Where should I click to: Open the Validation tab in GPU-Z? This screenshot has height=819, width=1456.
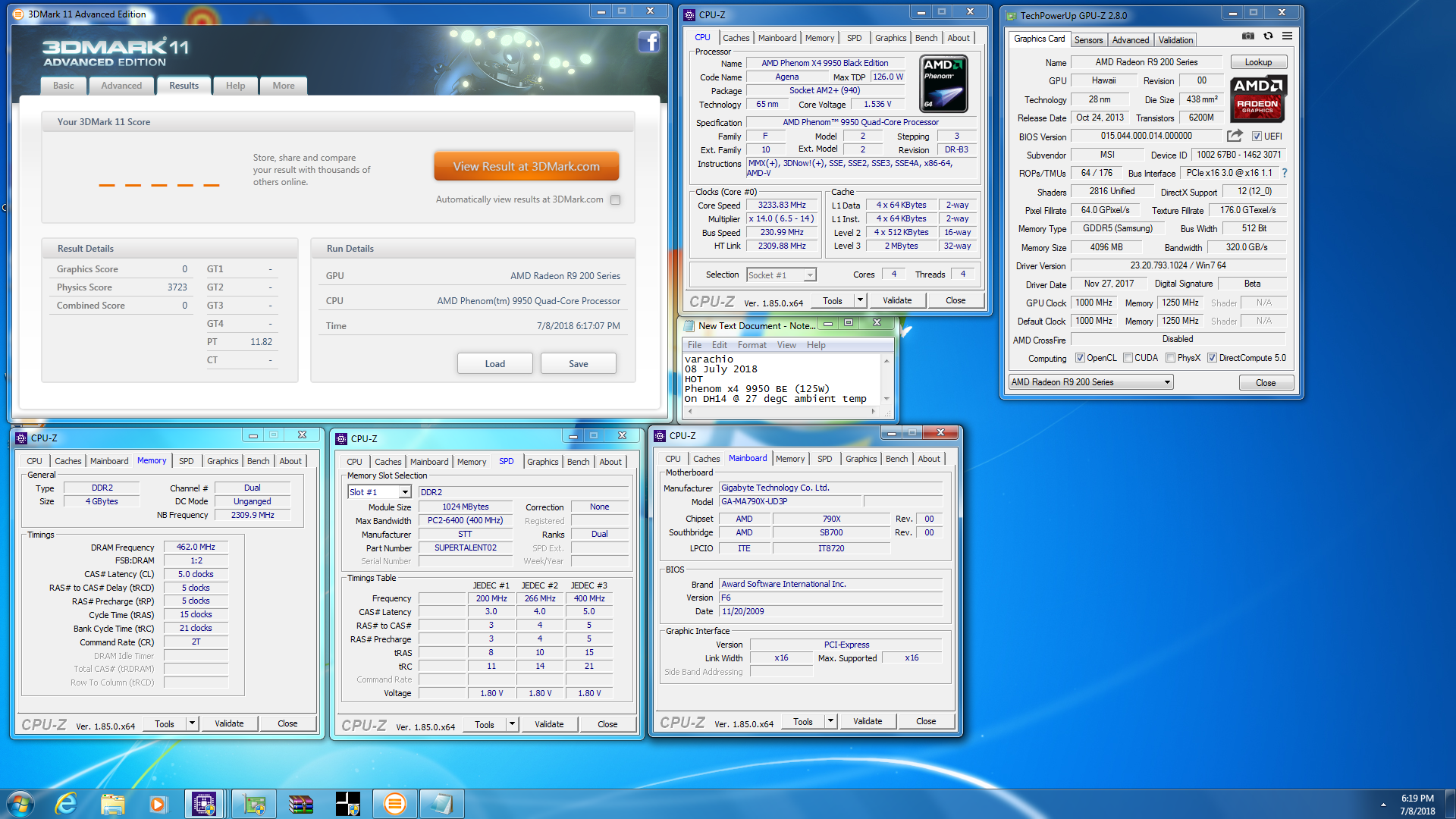pyautogui.click(x=1175, y=40)
